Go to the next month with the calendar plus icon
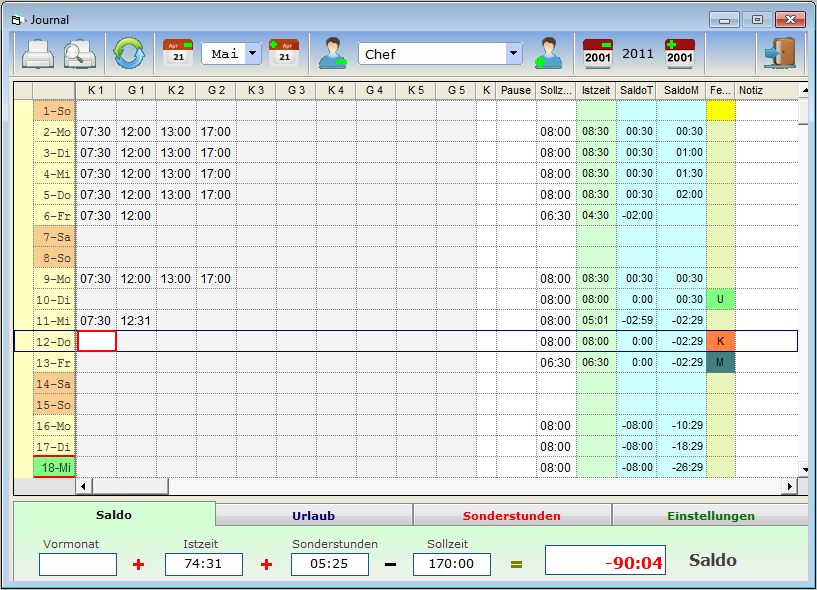Viewport: 817px width, 590px height. coord(284,53)
